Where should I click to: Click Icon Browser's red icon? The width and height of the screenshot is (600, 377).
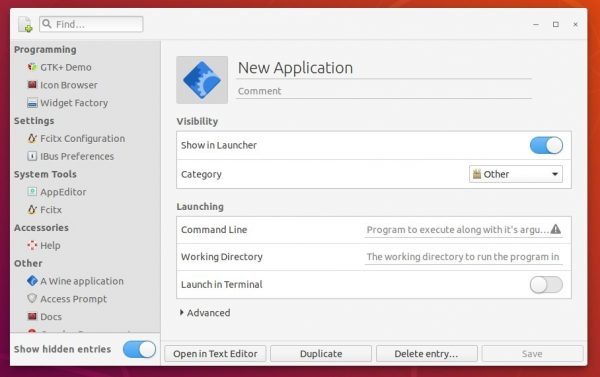pos(32,85)
